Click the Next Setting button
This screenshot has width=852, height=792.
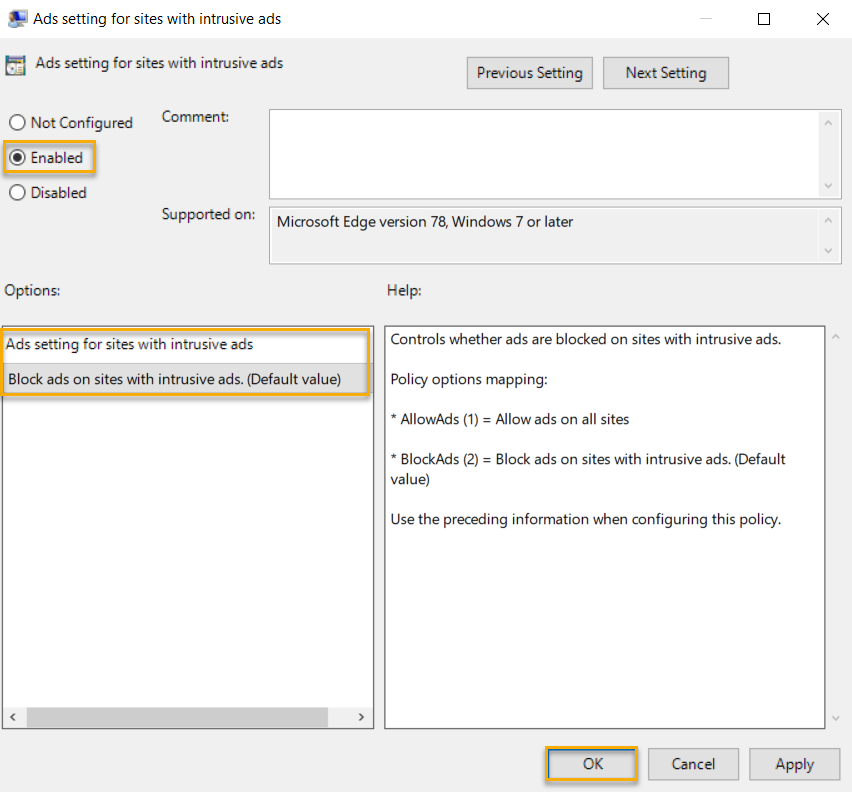pos(665,72)
